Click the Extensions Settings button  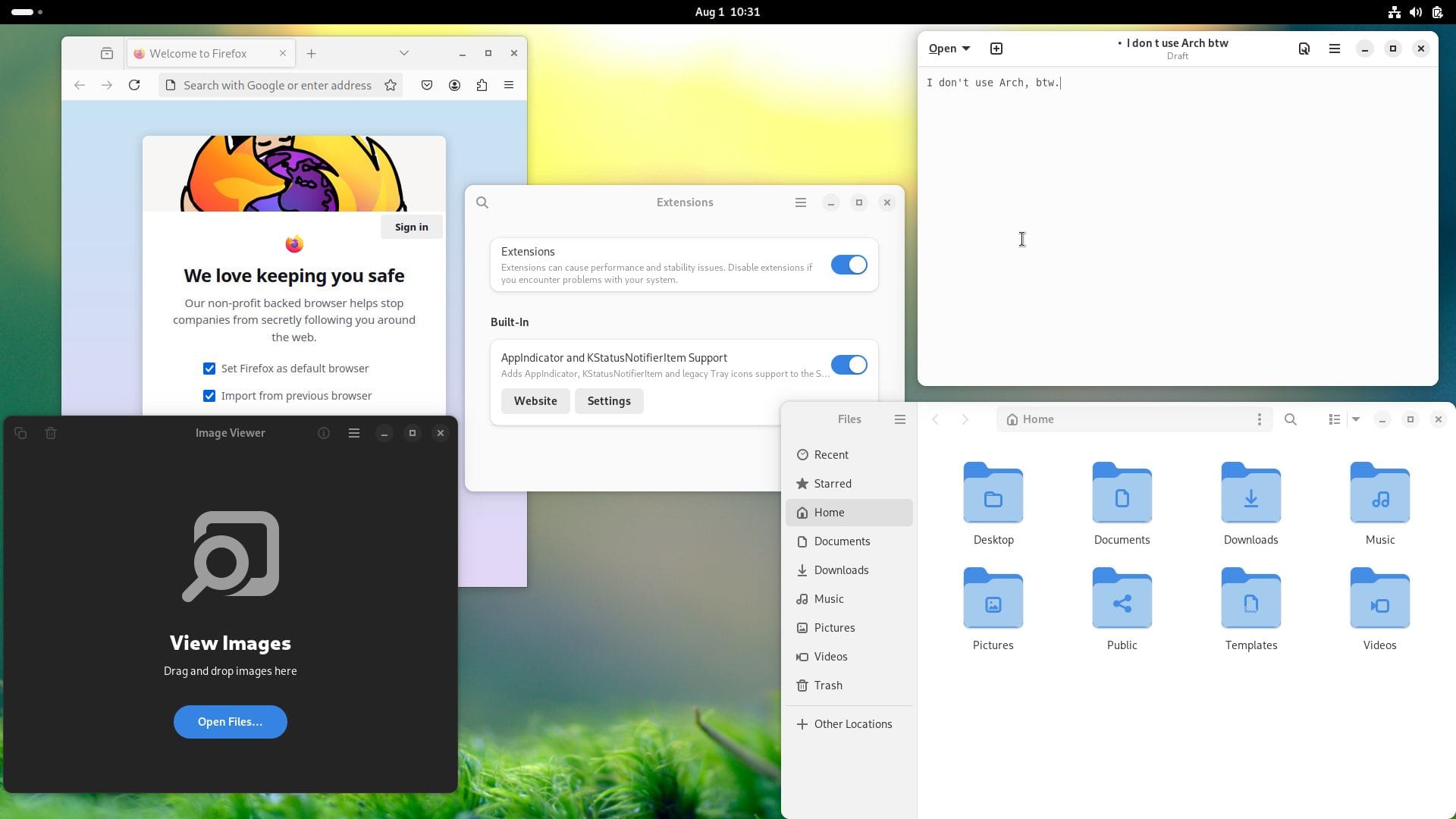pyautogui.click(x=609, y=400)
